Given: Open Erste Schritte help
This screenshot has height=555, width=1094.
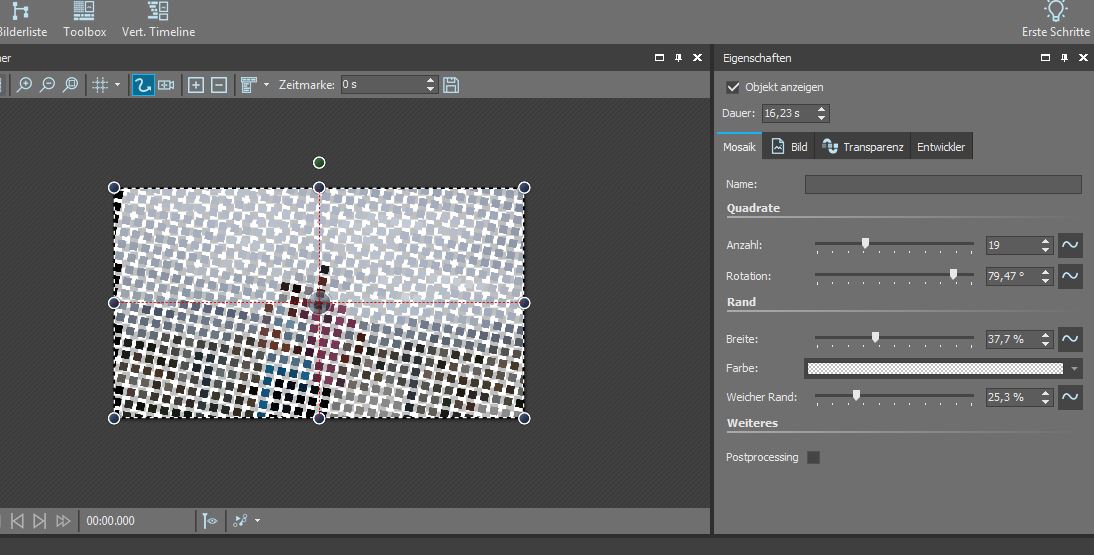Looking at the screenshot, I should (1055, 20).
